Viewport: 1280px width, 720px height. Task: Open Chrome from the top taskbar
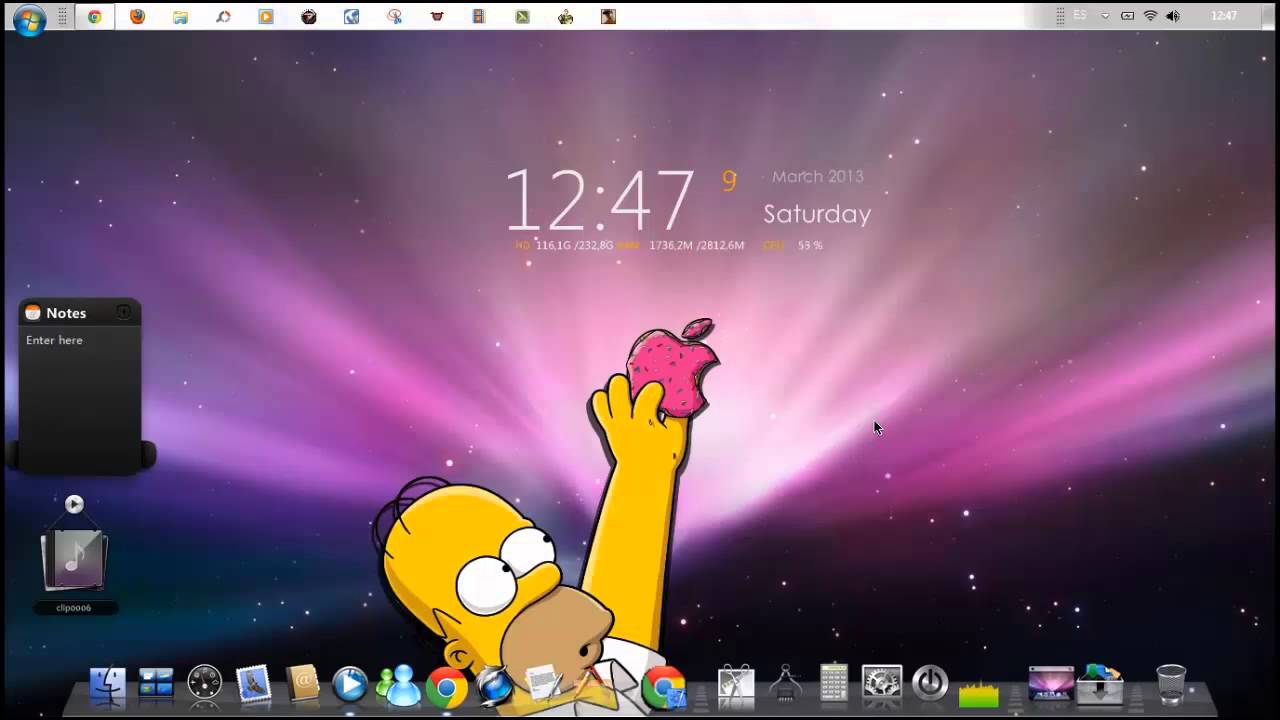point(94,16)
